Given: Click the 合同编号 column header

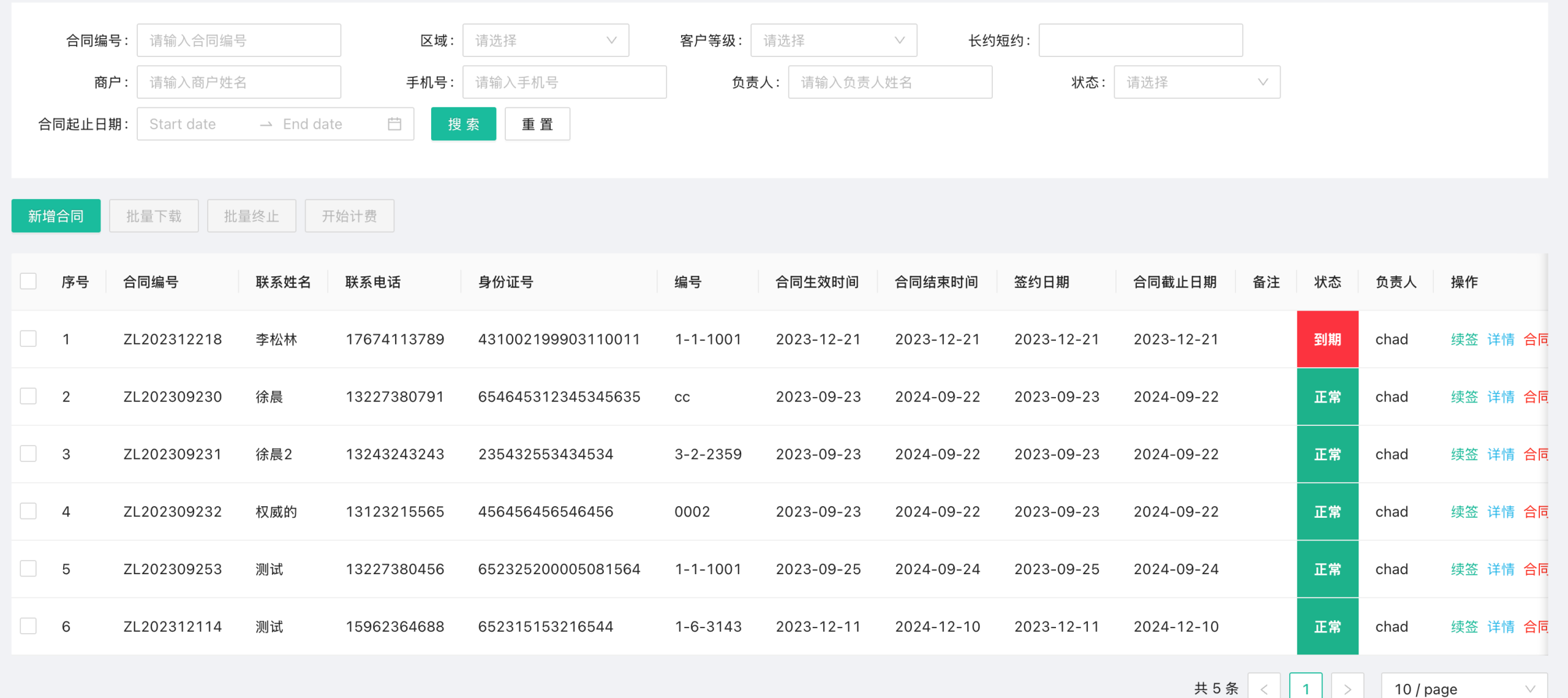Looking at the screenshot, I should [151, 282].
